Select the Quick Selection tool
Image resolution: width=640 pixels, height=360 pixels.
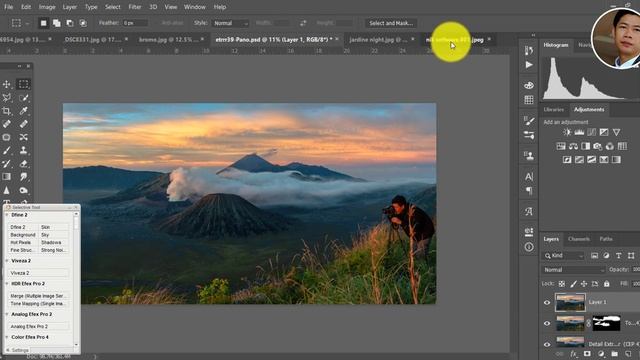(23, 98)
